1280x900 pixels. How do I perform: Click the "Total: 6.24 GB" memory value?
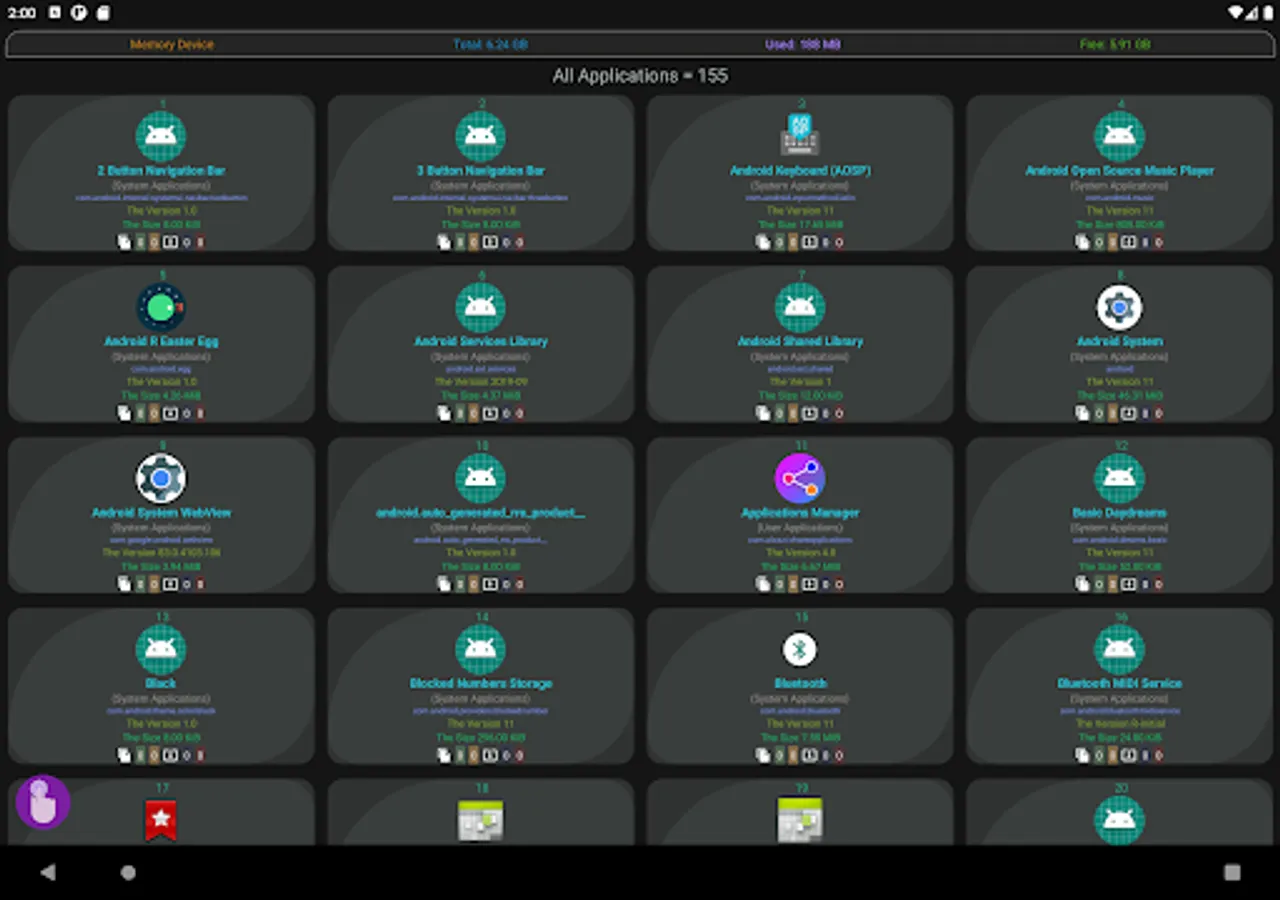(490, 45)
